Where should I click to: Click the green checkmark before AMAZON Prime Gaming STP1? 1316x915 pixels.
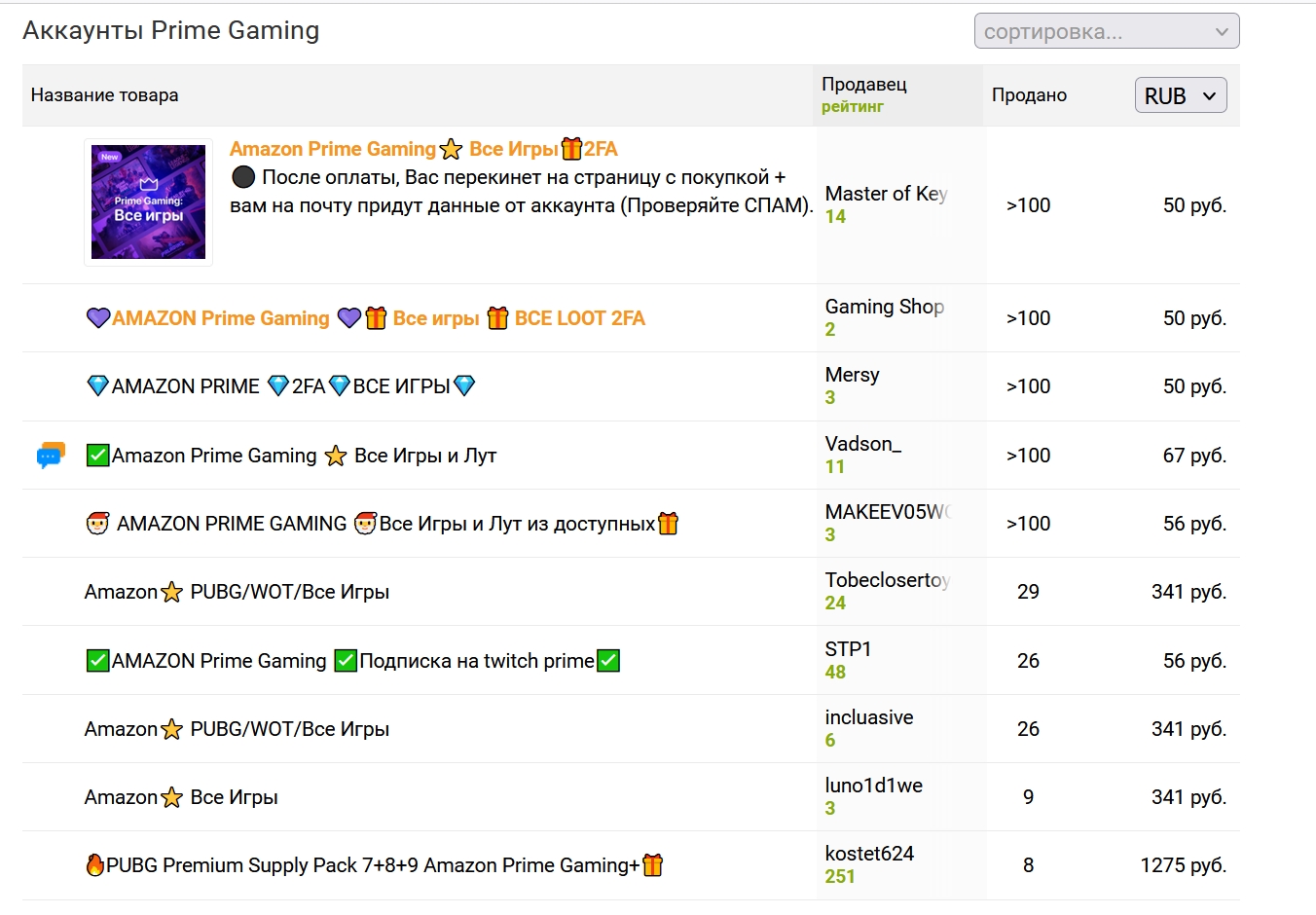pyautogui.click(x=97, y=661)
